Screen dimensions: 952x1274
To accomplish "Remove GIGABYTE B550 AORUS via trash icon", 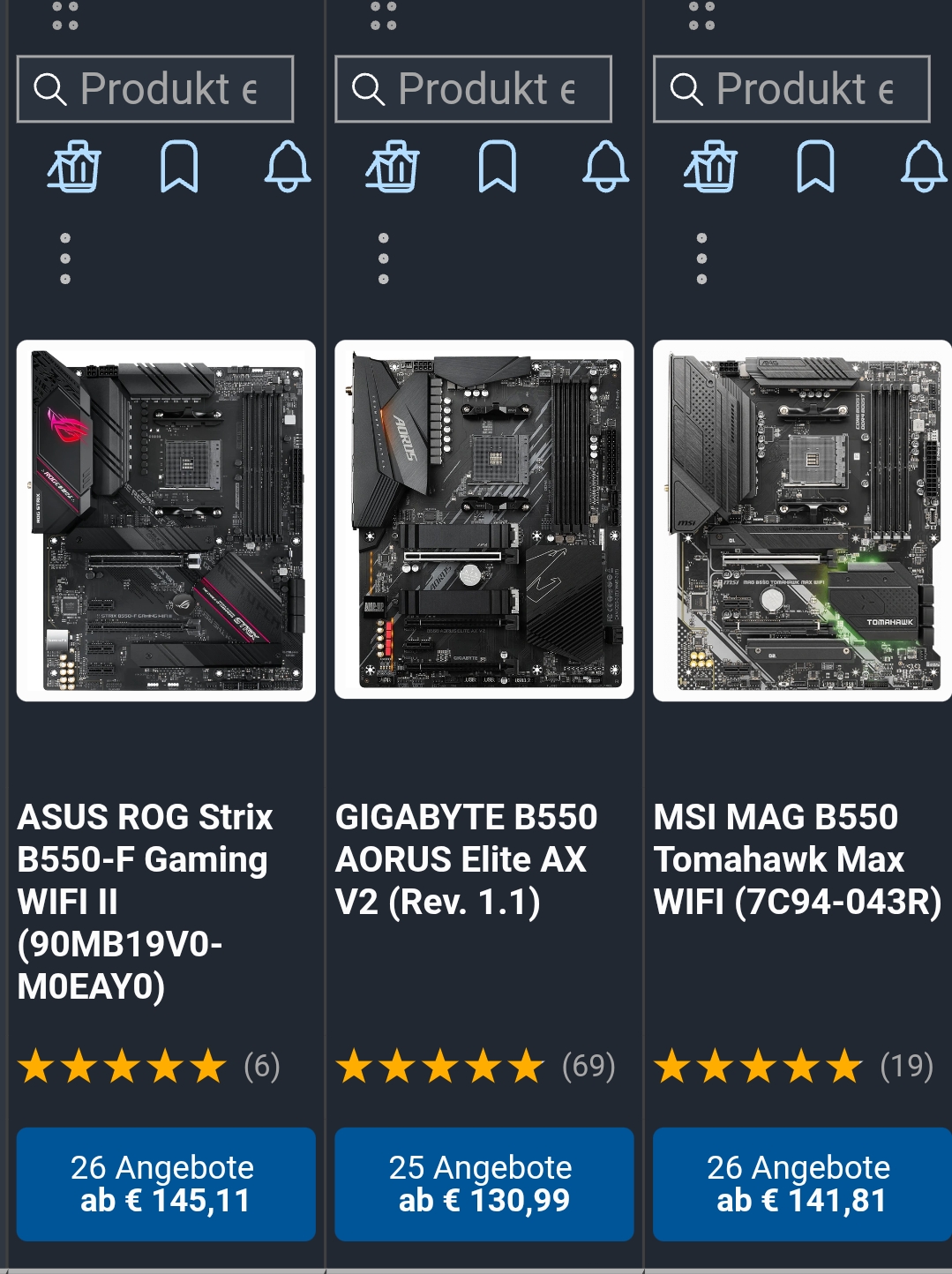I will [x=393, y=166].
